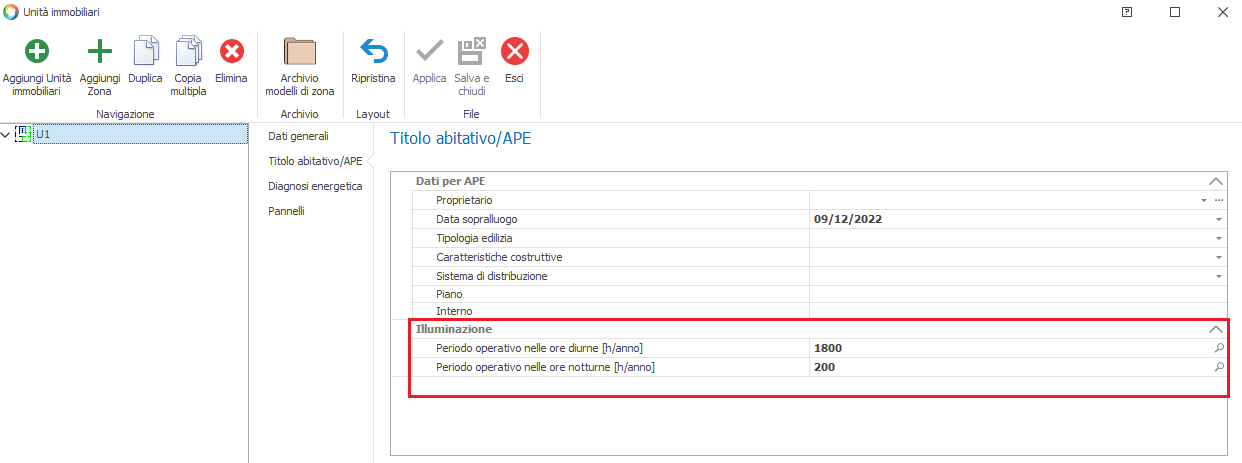Open the Data sopralluogo date dropdown
The width and height of the screenshot is (1242, 463).
[1219, 219]
